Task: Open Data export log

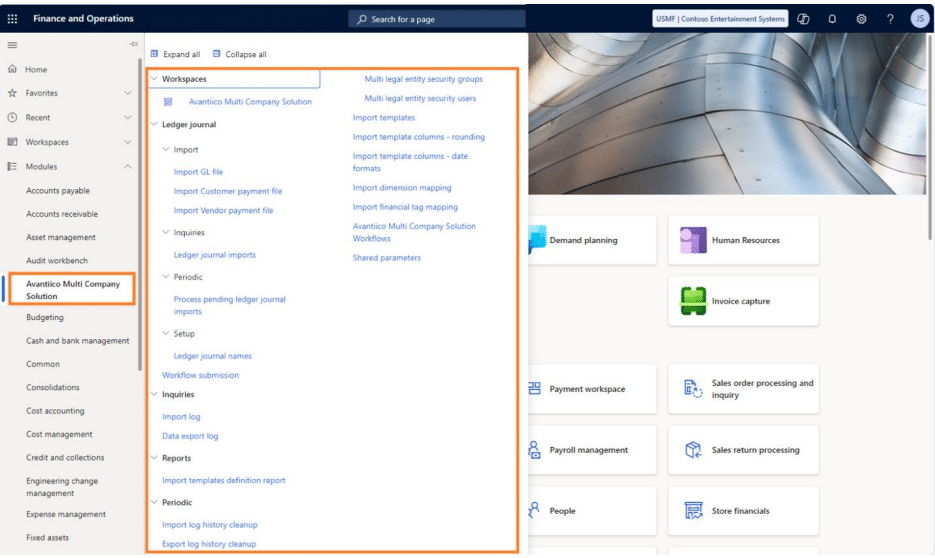Action: 190,436
